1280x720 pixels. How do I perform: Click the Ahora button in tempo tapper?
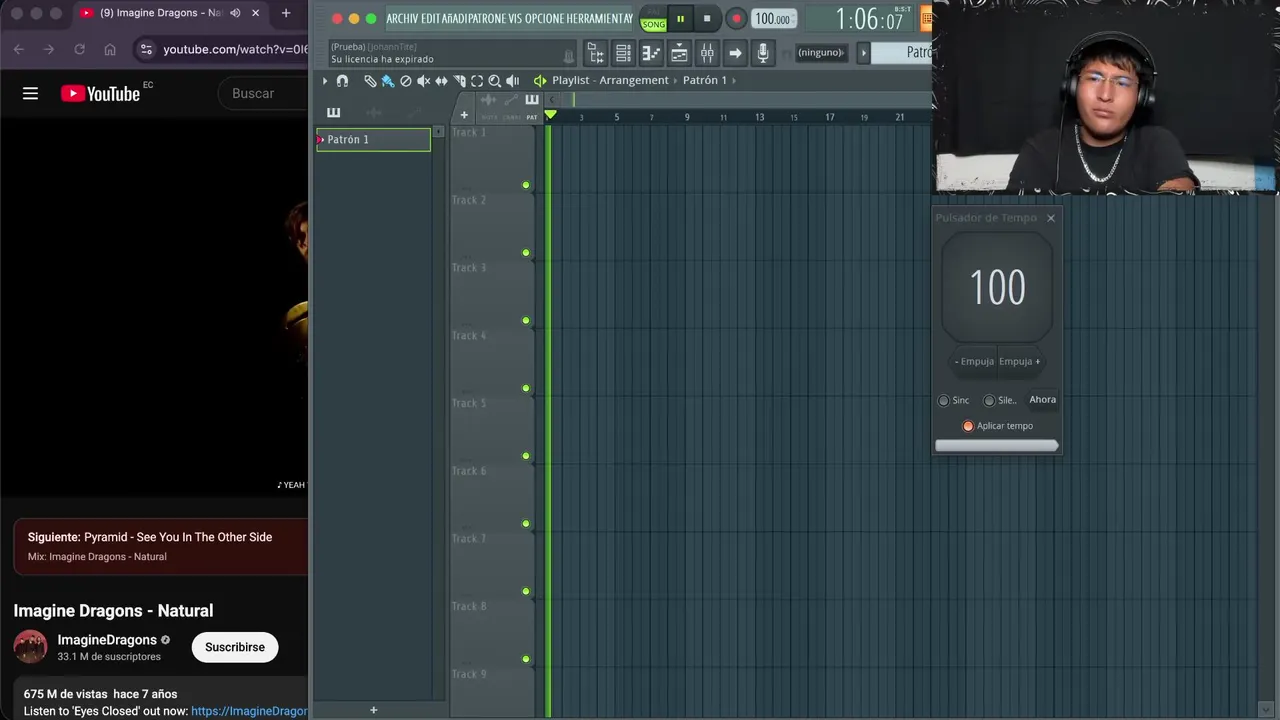click(x=1042, y=400)
